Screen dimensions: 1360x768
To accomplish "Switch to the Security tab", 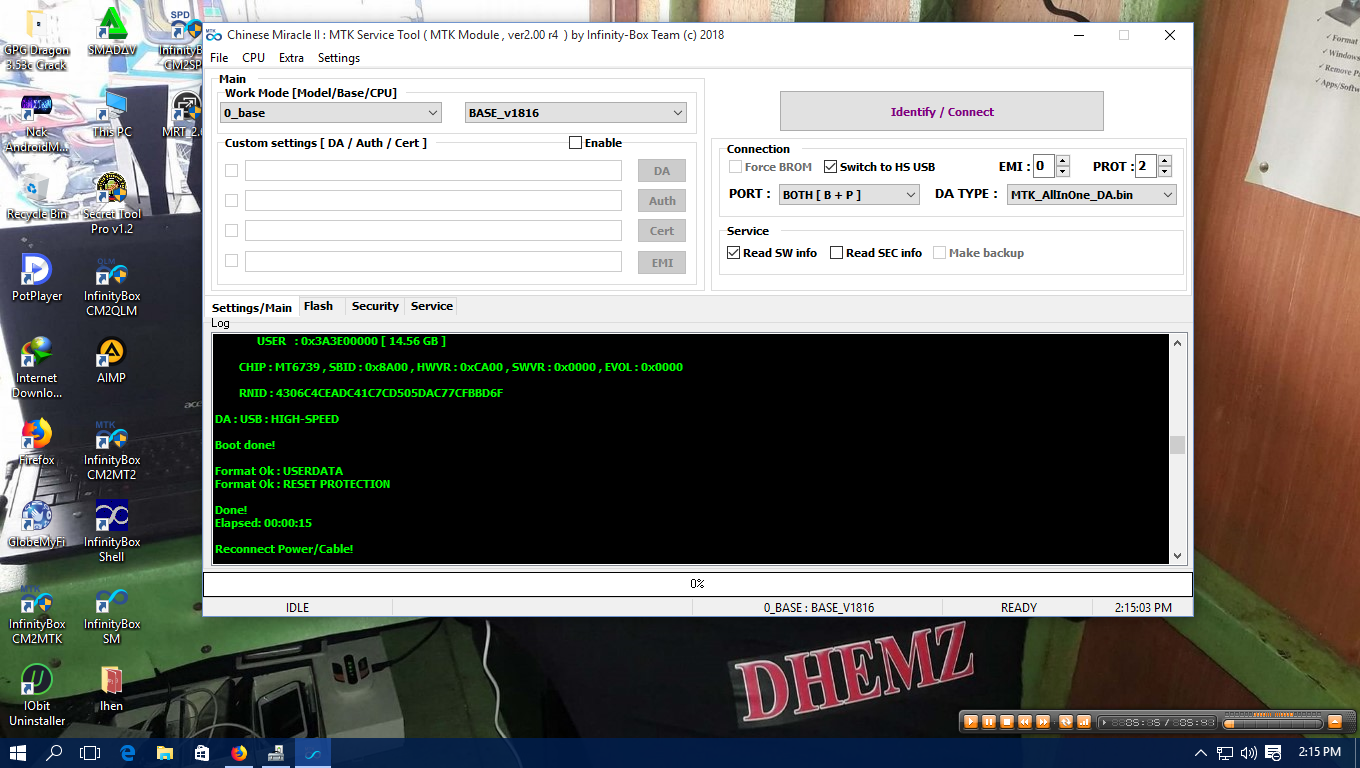I will coord(375,306).
